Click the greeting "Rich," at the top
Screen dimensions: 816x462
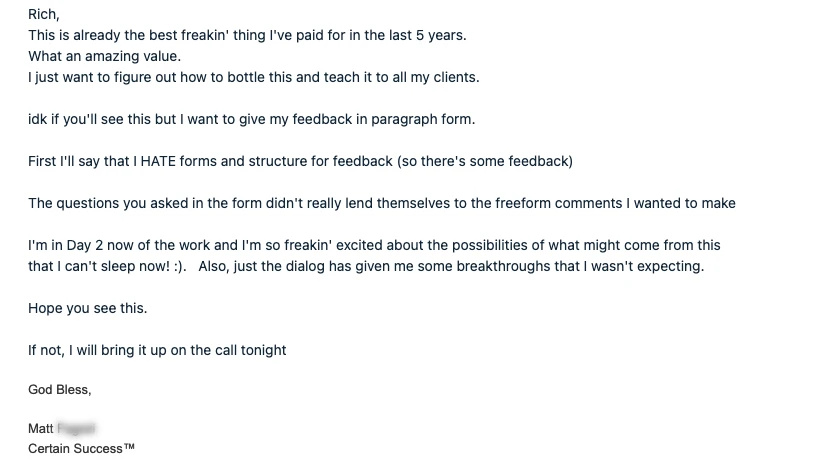tap(42, 14)
